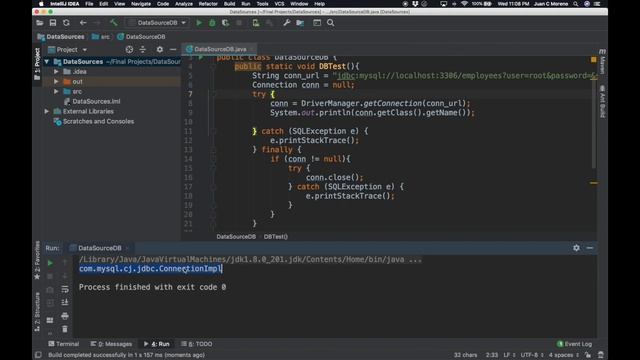Image resolution: width=640 pixels, height=360 pixels.
Task: Click the 2:33 caret position indicator
Action: point(492,355)
